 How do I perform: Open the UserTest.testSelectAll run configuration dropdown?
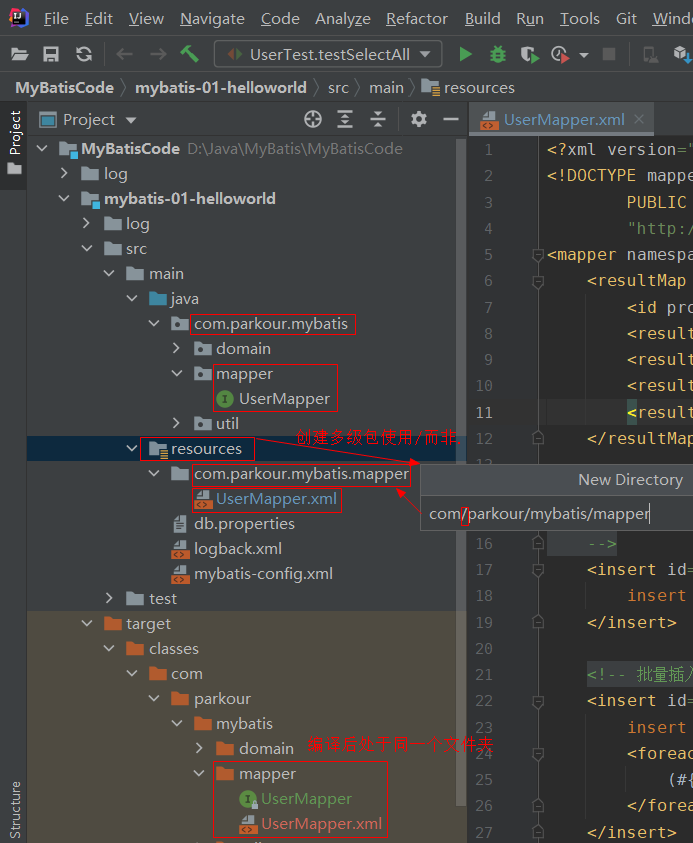click(328, 54)
